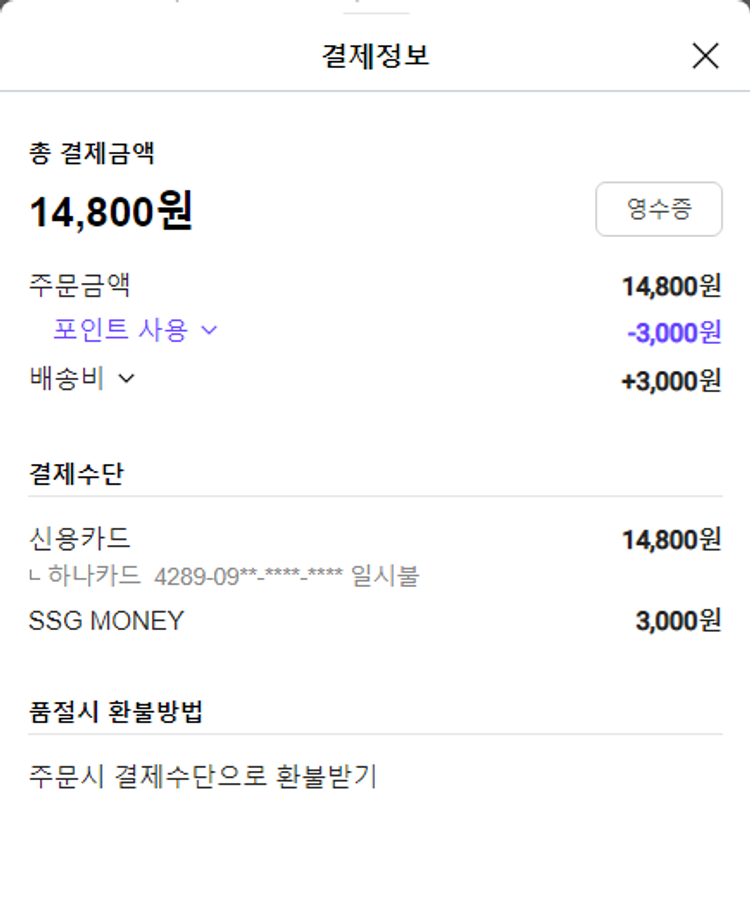Click the SSG MONEY payment row label
The width and height of the screenshot is (750, 897).
[x=107, y=621]
